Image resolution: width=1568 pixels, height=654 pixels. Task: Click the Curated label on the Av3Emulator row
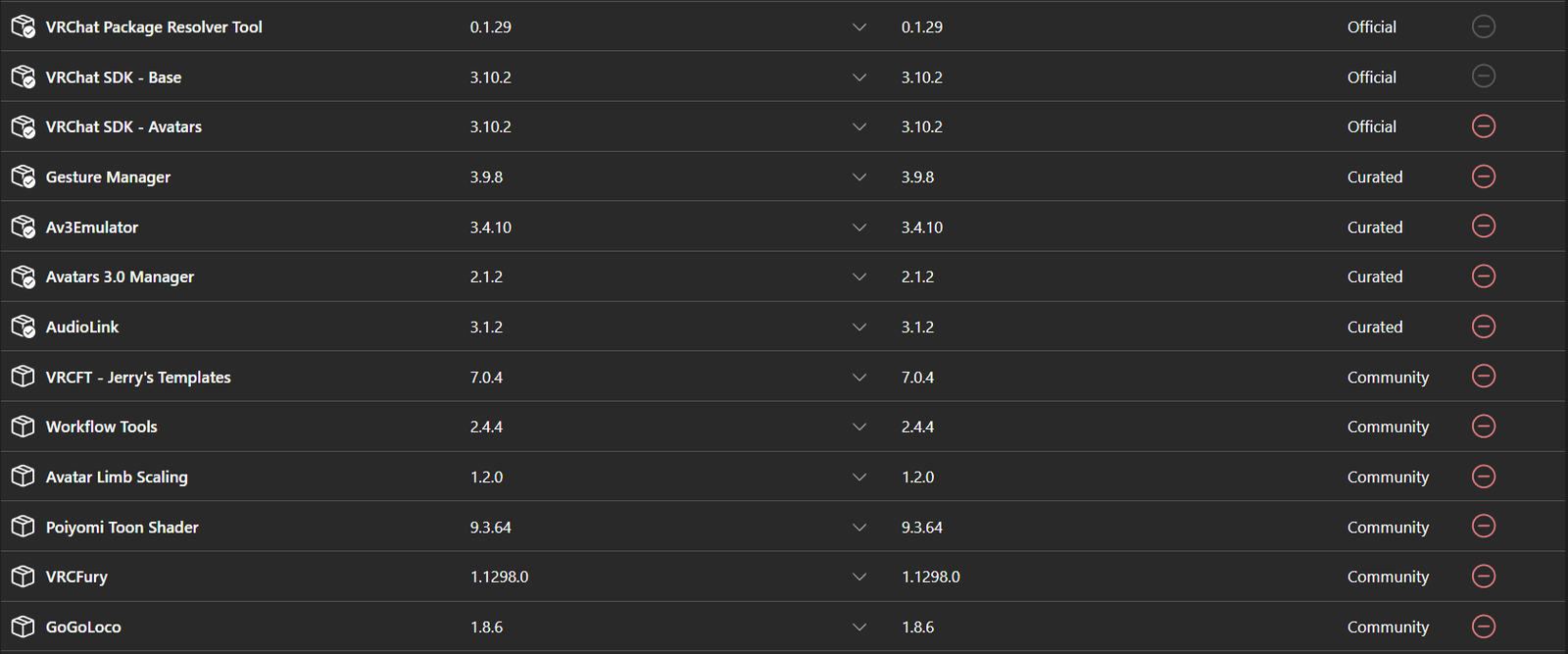click(1375, 227)
